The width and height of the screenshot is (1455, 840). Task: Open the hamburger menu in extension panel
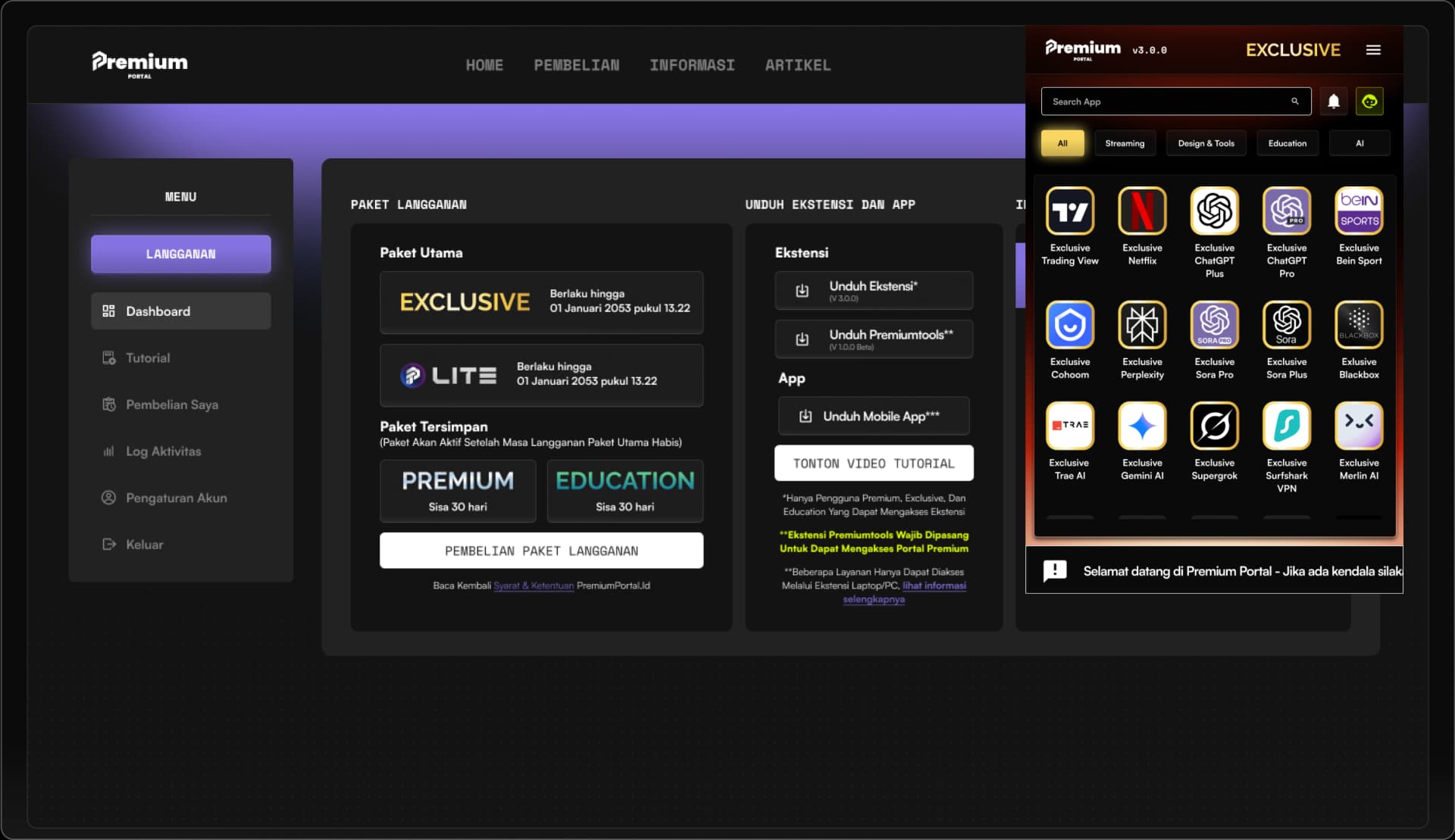point(1373,50)
